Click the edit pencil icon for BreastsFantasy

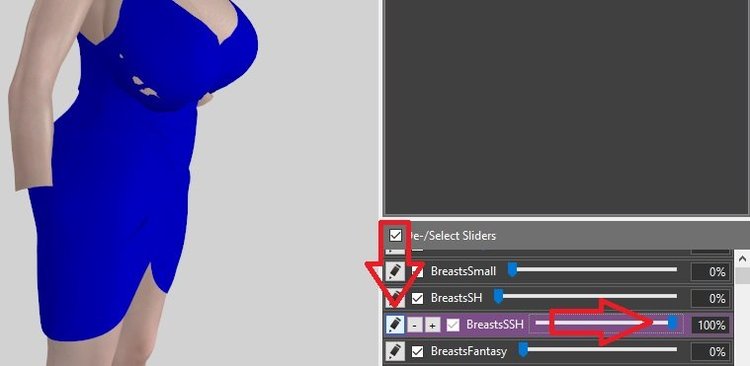click(x=395, y=352)
